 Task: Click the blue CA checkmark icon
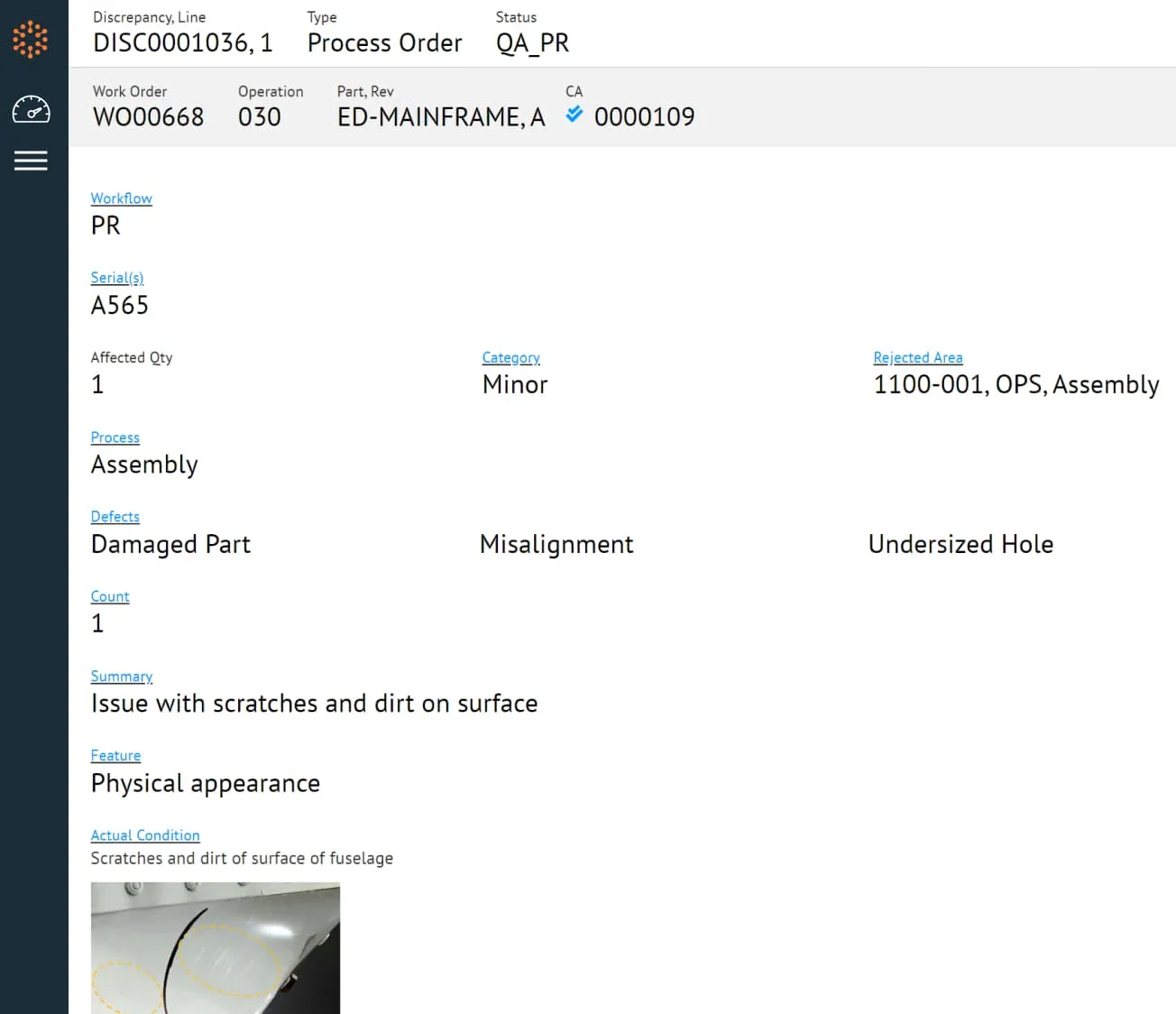tap(574, 115)
